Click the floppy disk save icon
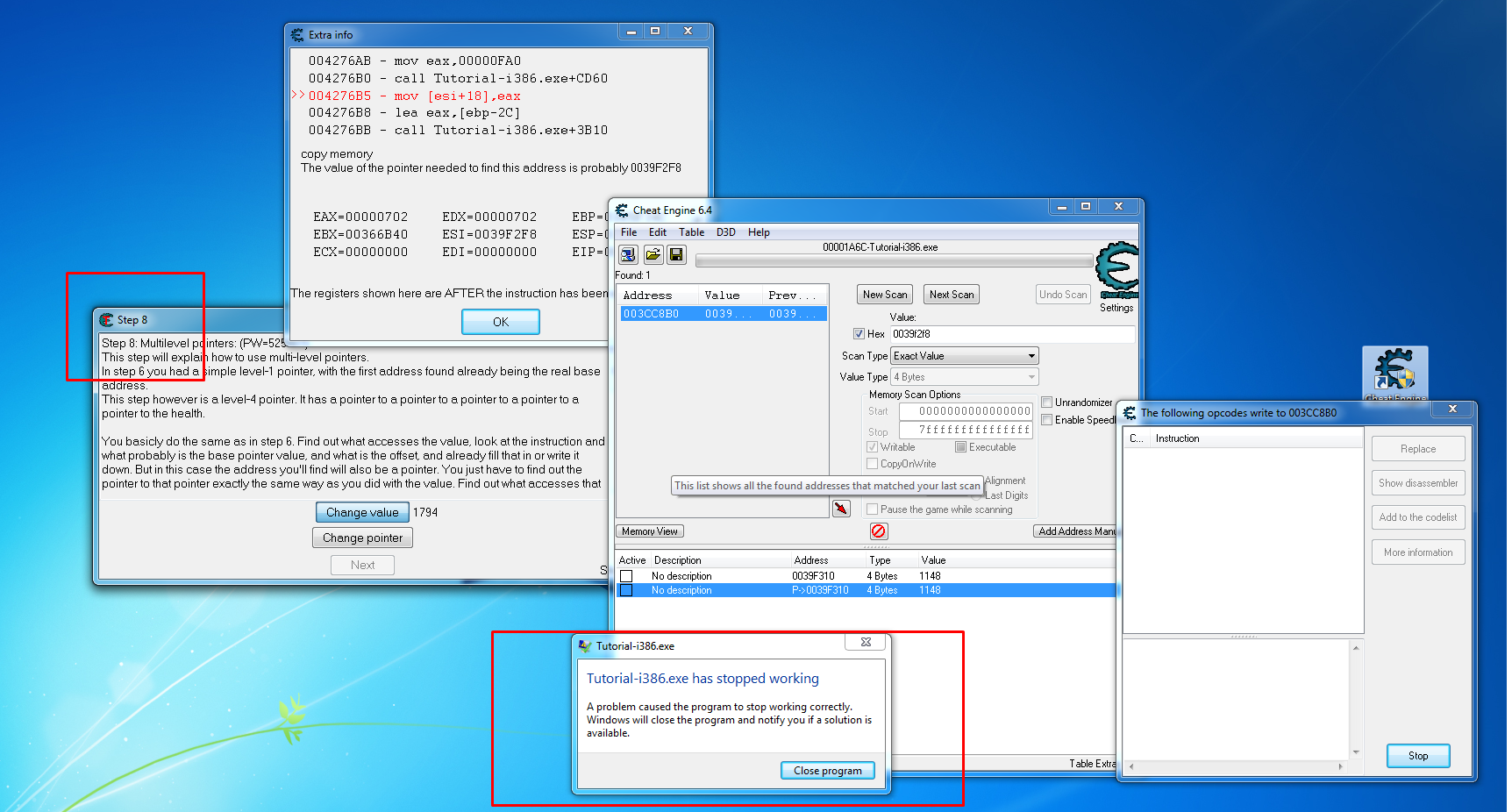The height and width of the screenshot is (812, 1512). point(676,254)
